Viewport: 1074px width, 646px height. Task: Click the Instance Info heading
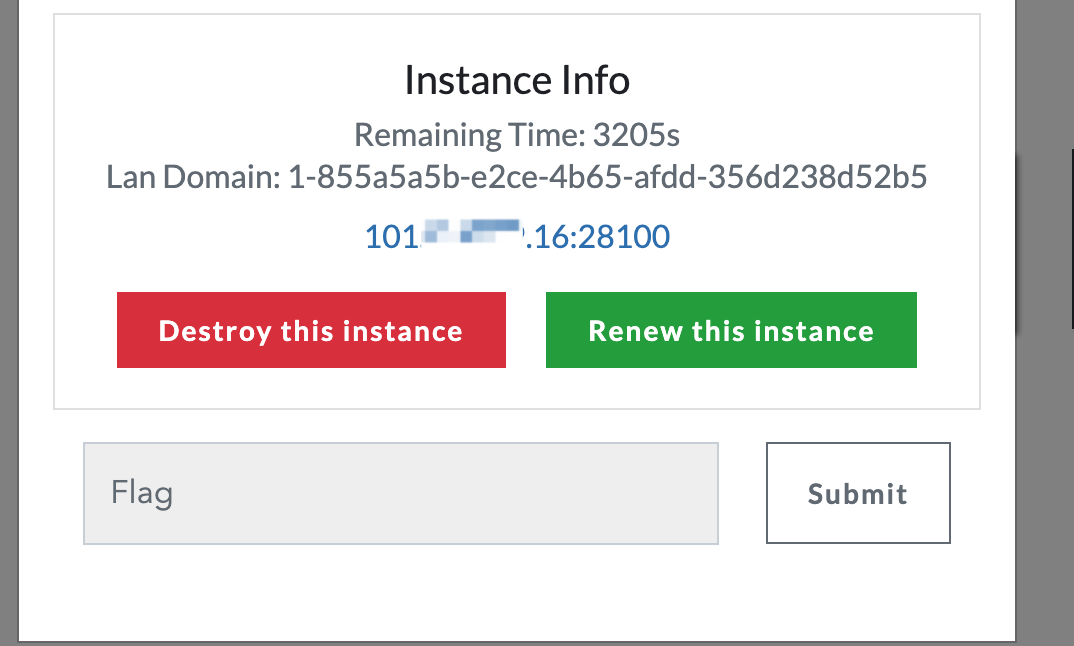(517, 80)
